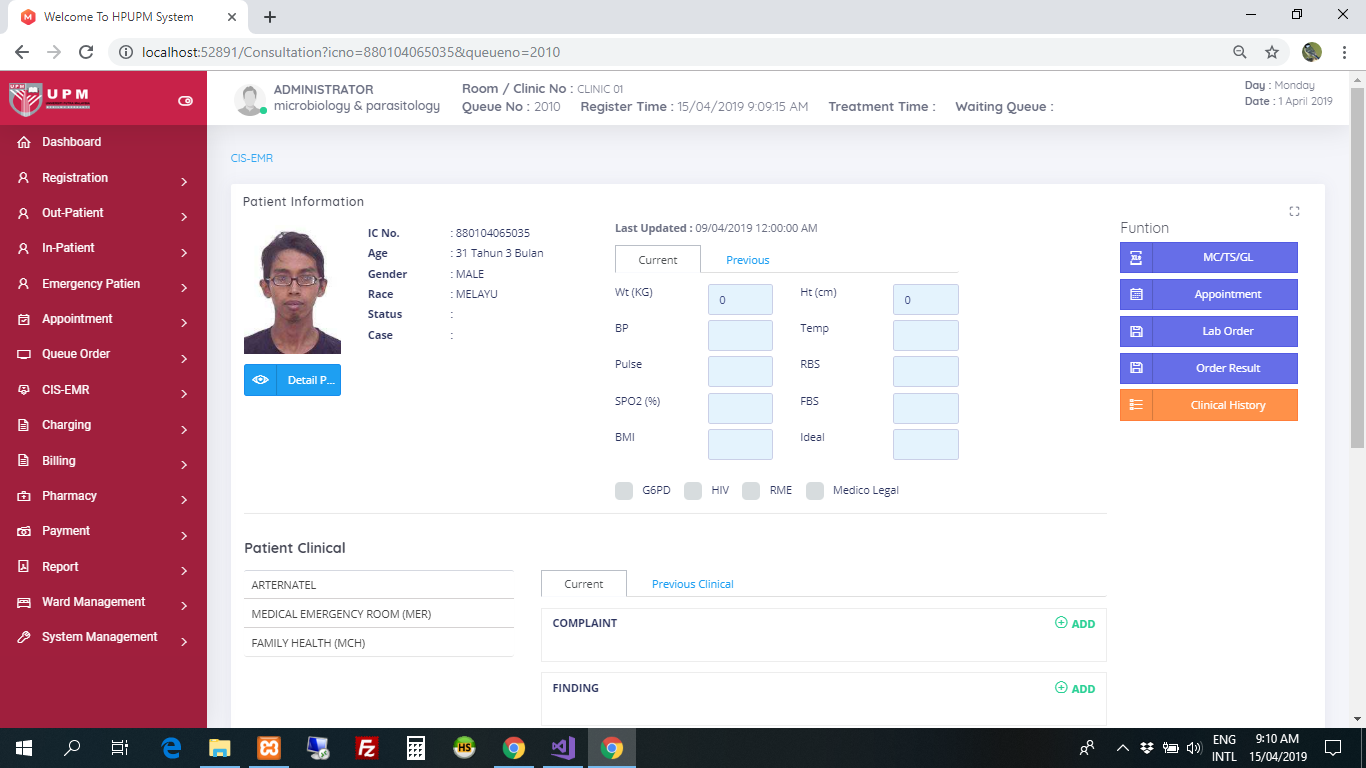Open Visual Studio from the Windows taskbar
This screenshot has width=1366, height=768.
click(x=563, y=747)
